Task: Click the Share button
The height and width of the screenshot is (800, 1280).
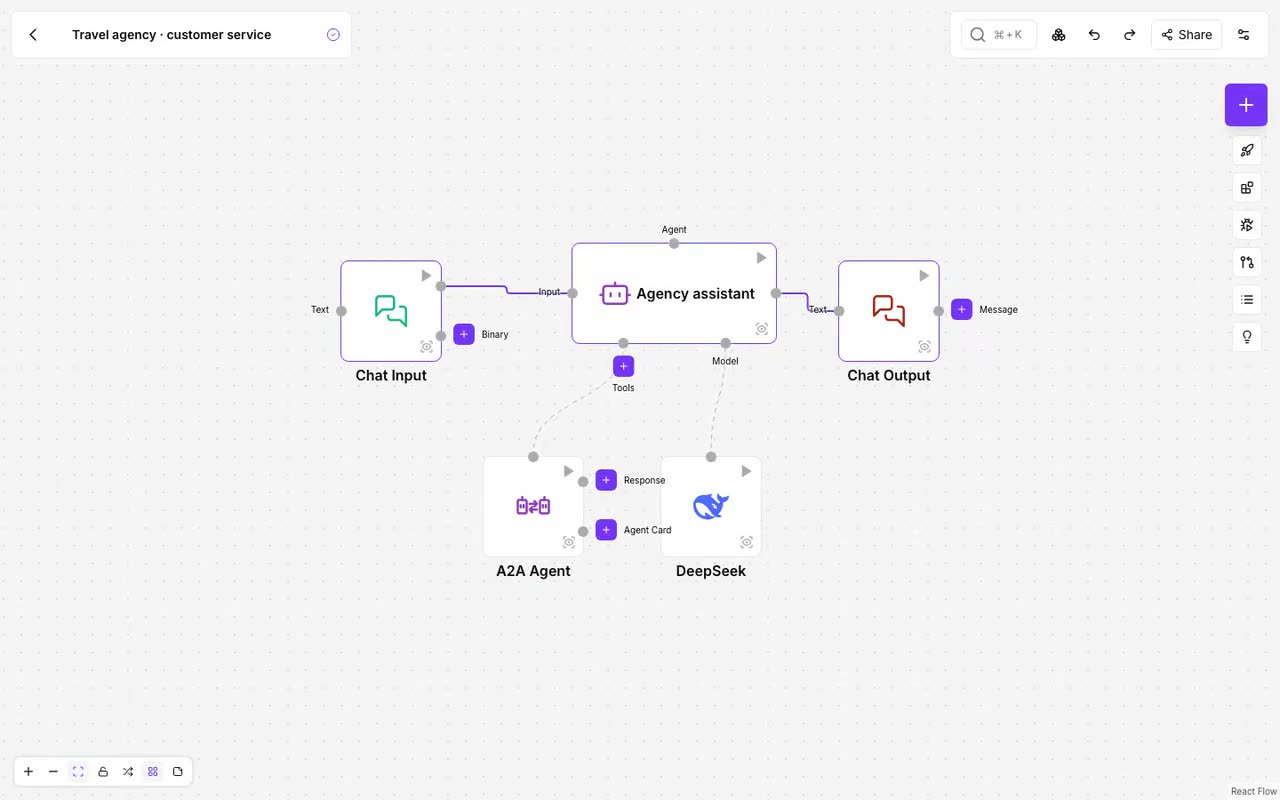Action: coord(1186,35)
